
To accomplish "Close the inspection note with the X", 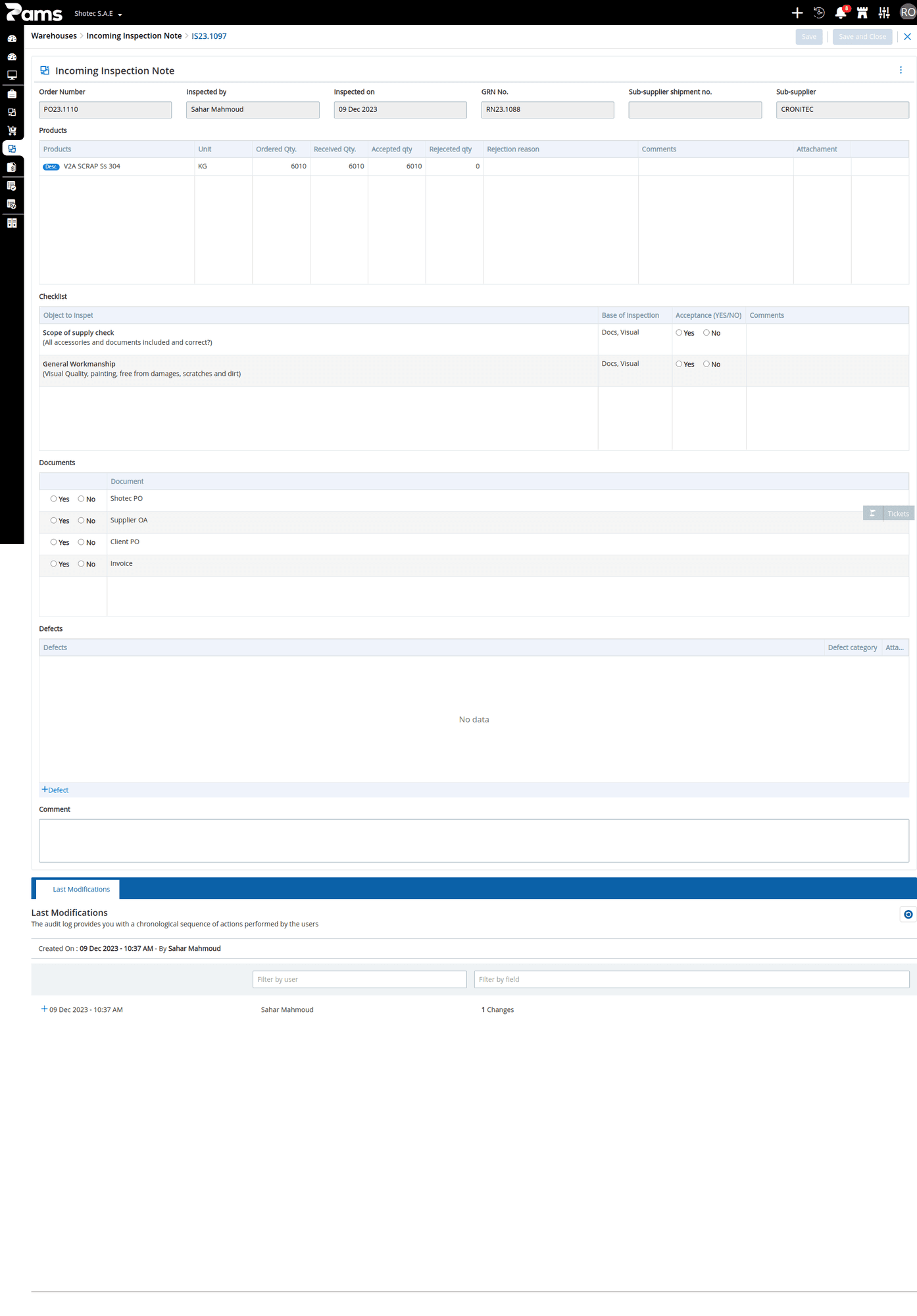I will tap(907, 37).
